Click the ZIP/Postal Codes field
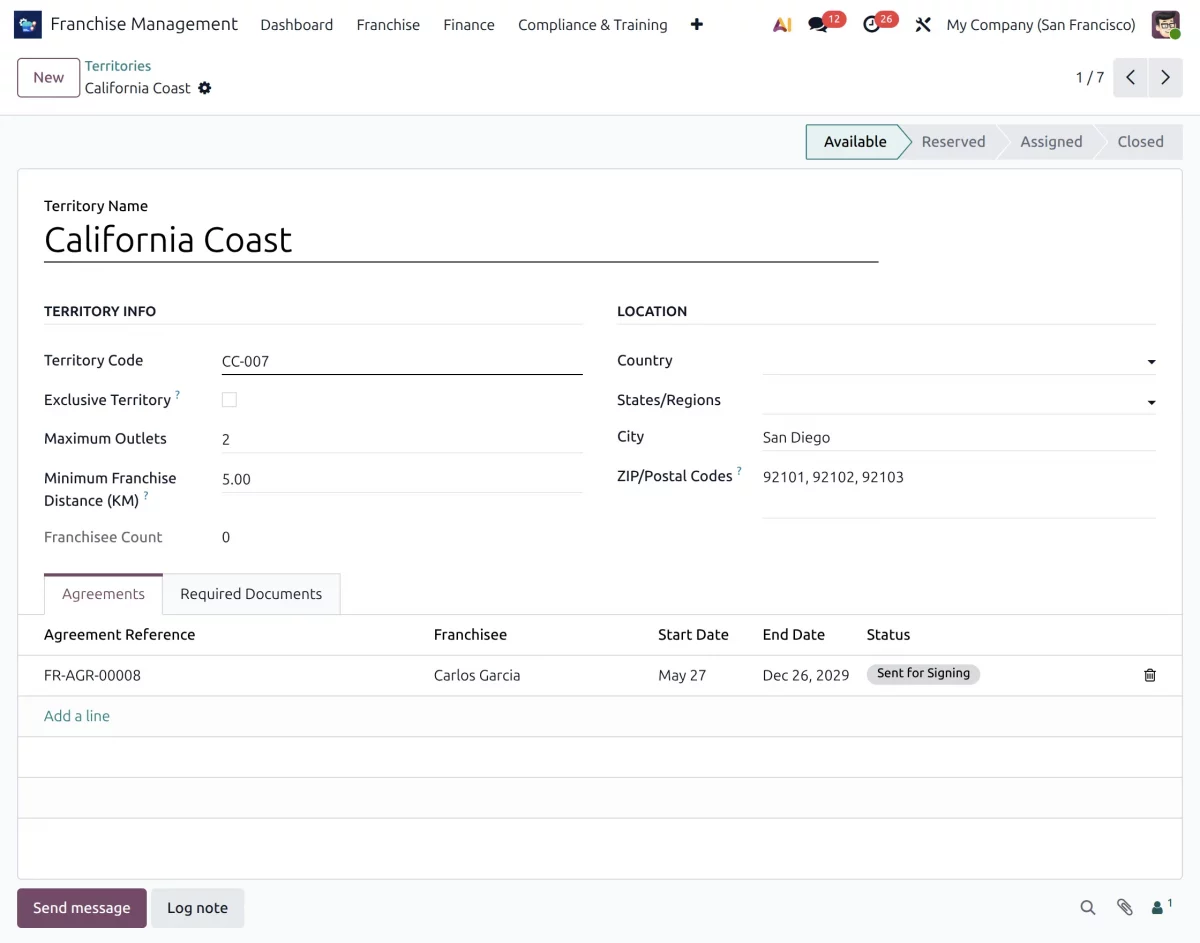The image size is (1200, 943). tap(959, 490)
